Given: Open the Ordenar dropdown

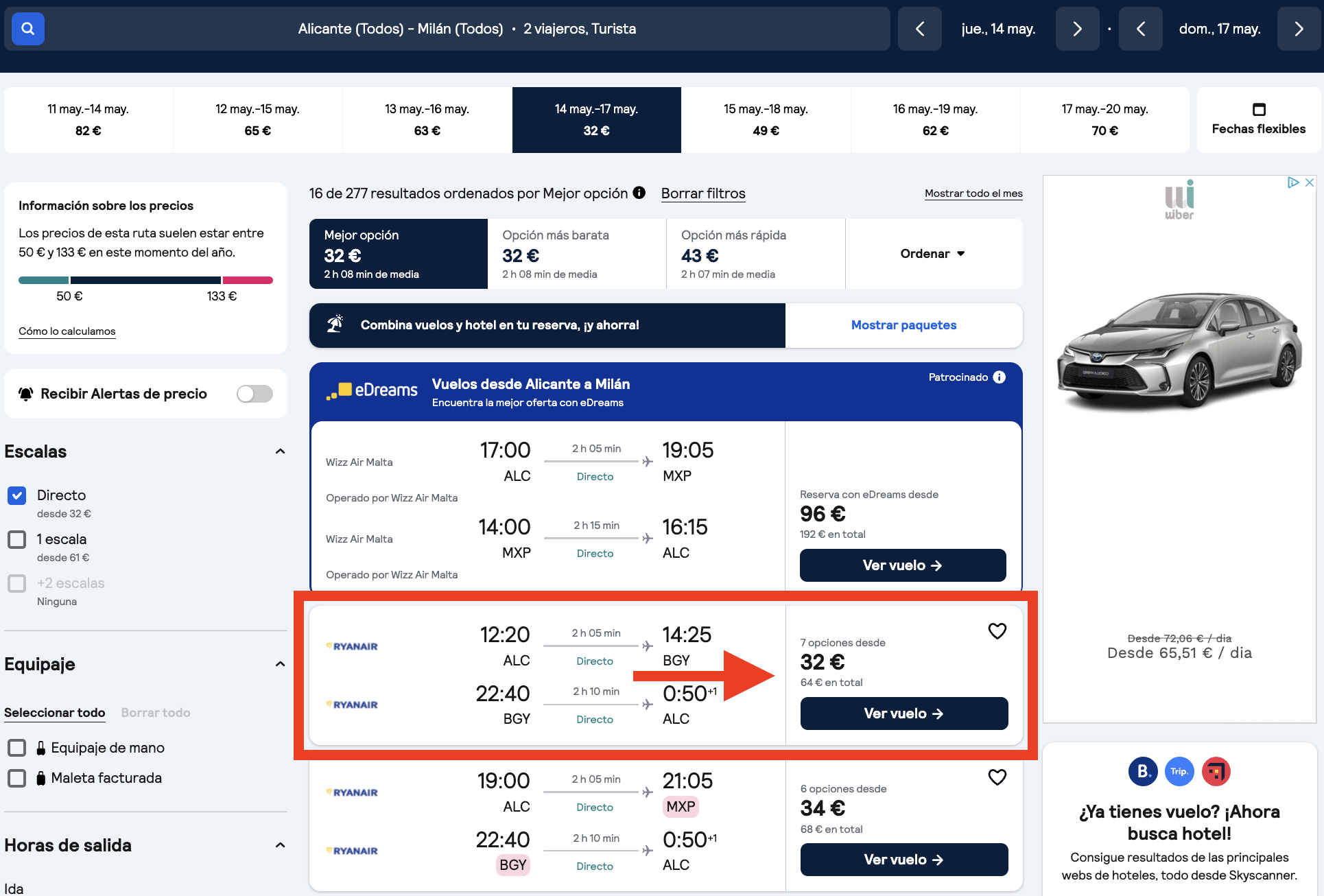Looking at the screenshot, I should pos(933,254).
